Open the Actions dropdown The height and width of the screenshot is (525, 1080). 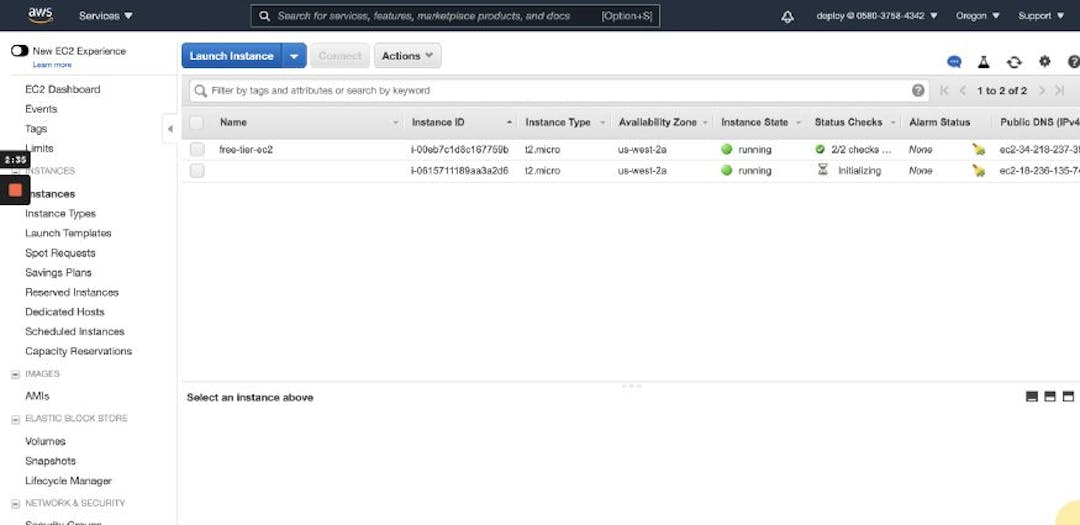click(407, 56)
